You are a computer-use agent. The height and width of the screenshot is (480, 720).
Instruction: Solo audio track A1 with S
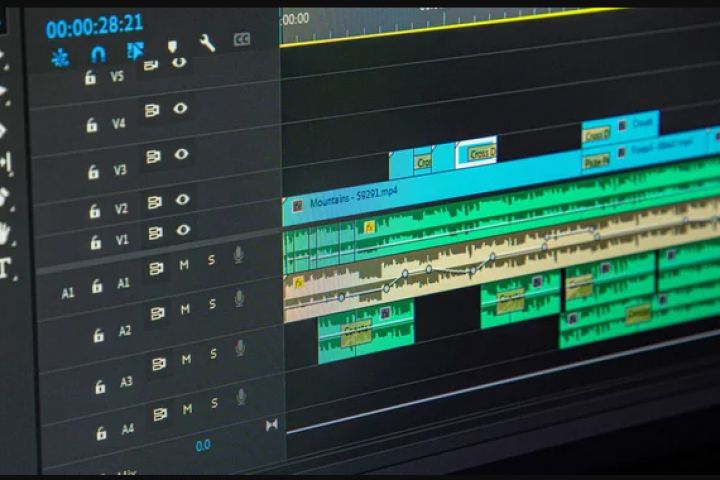211,260
